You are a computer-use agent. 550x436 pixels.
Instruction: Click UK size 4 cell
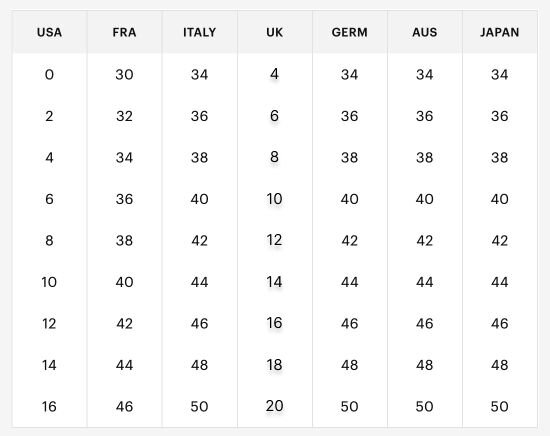[275, 74]
